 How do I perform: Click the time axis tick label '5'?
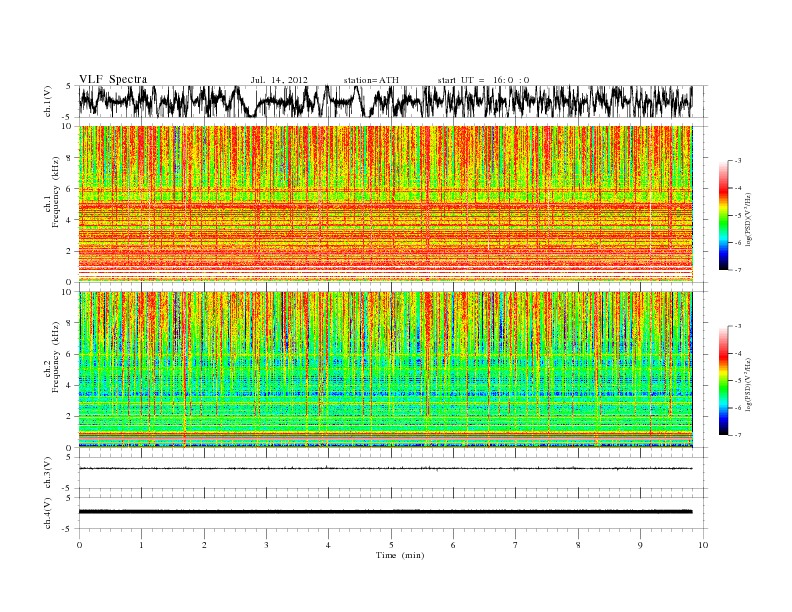click(x=391, y=545)
